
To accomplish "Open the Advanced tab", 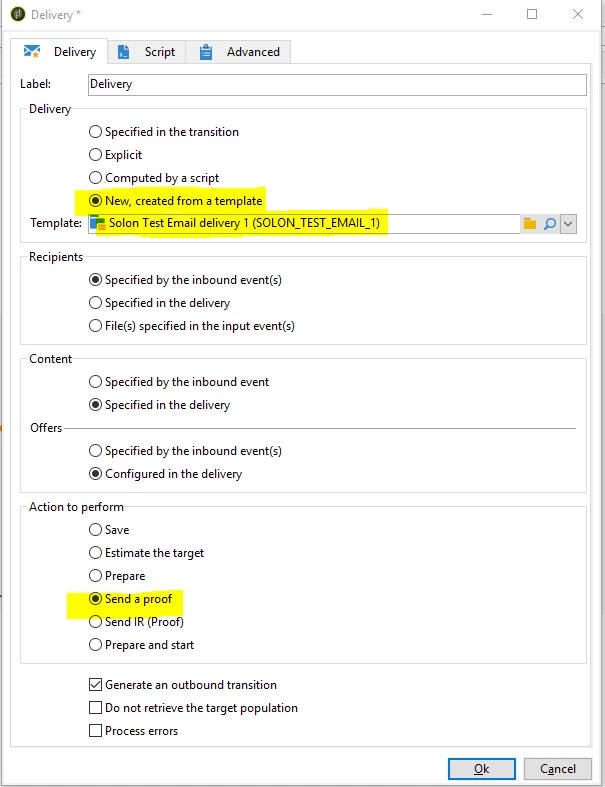I will 238,52.
